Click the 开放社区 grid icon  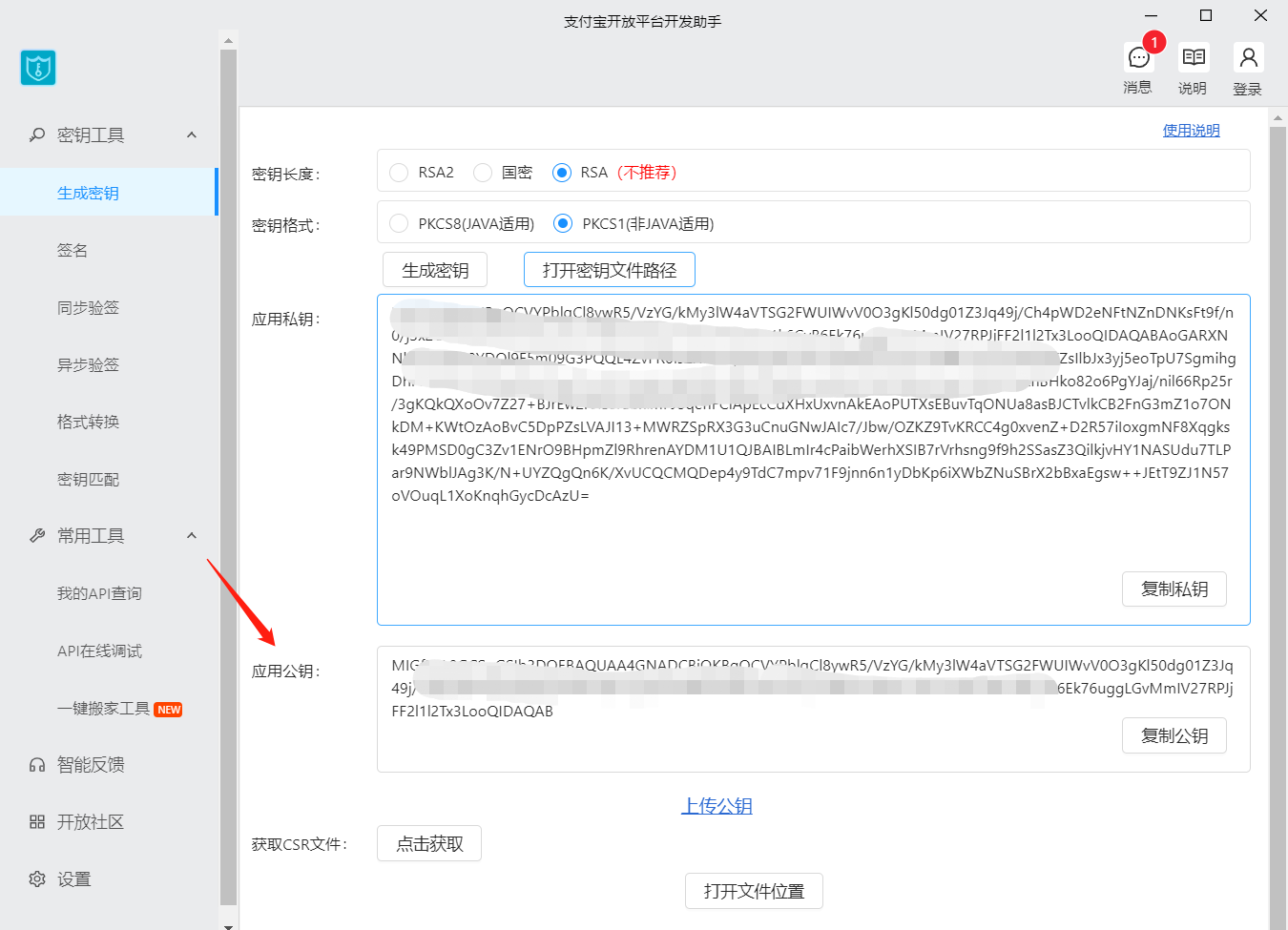tap(37, 821)
